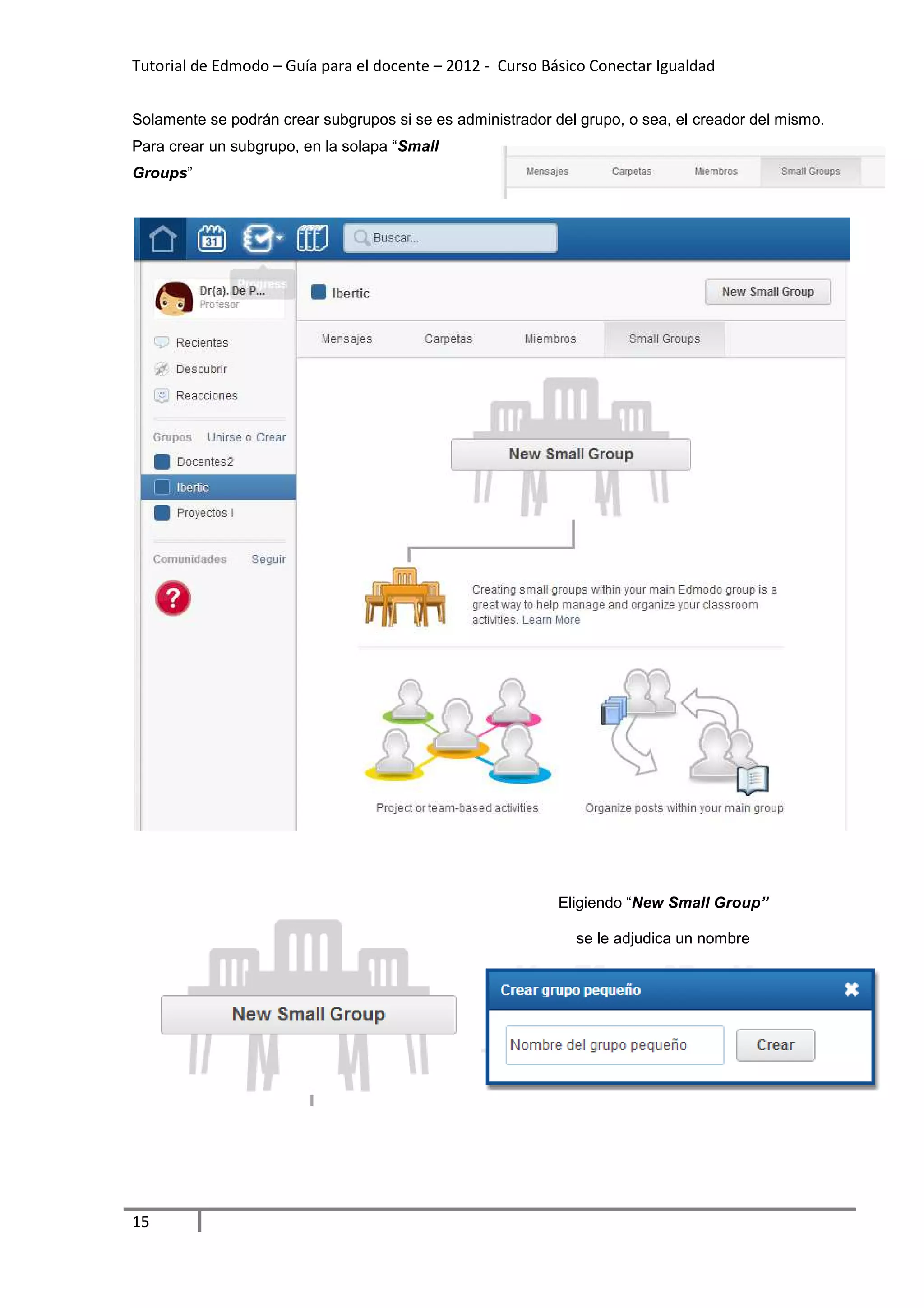This screenshot has width=924, height=1308.
Task: Expand the Progress icon dropdown arrow
Action: 279,238
